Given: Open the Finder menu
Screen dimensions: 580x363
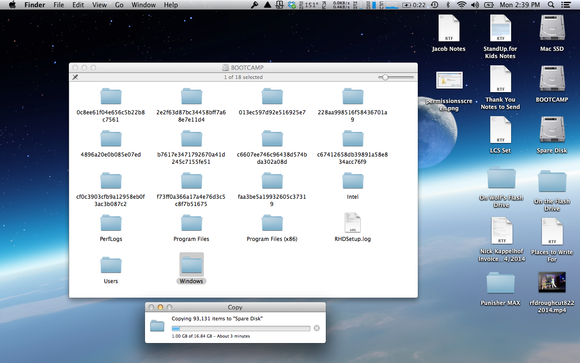Looking at the screenshot, I should pyautogui.click(x=34, y=5).
